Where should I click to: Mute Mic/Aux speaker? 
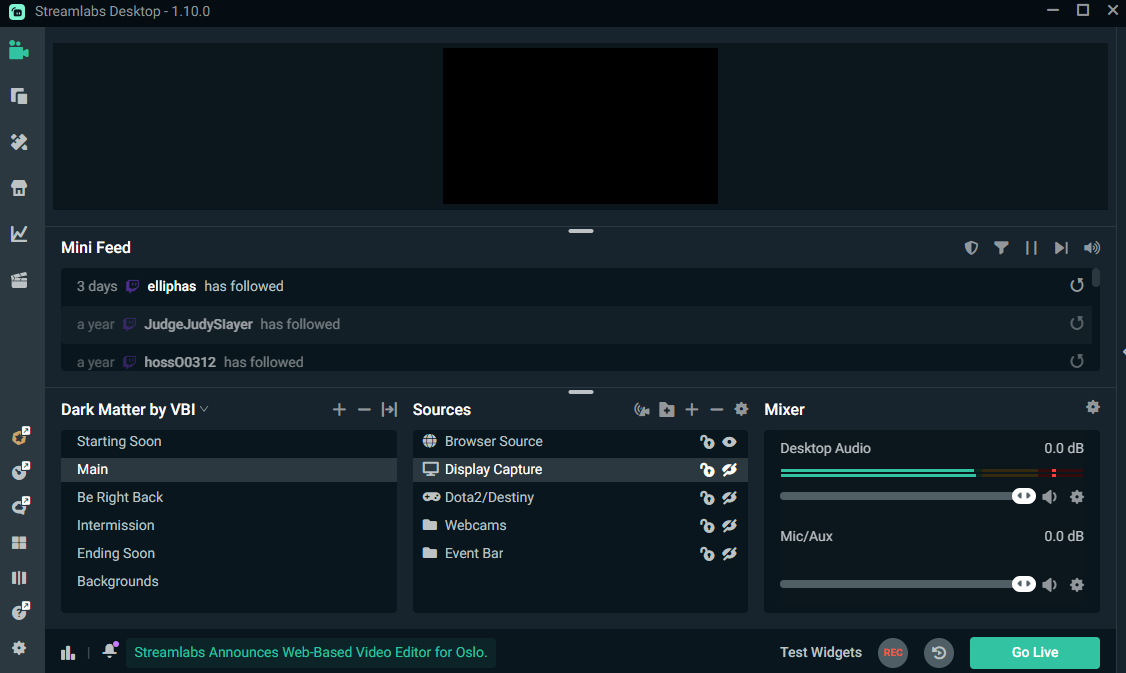coord(1050,585)
